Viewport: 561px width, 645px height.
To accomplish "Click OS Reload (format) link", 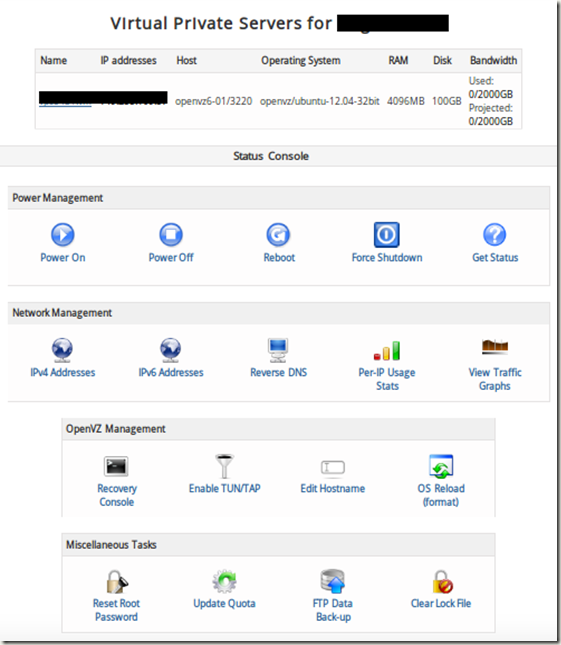I will [x=441, y=495].
